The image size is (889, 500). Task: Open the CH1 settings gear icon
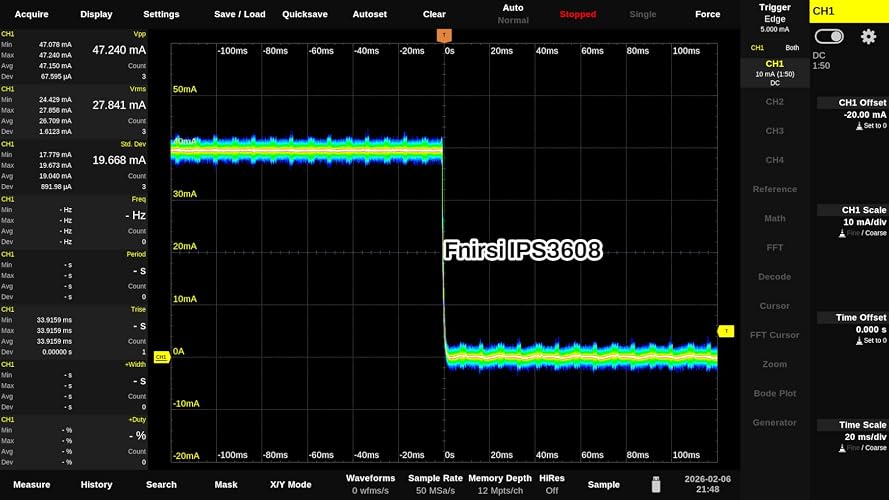(868, 37)
